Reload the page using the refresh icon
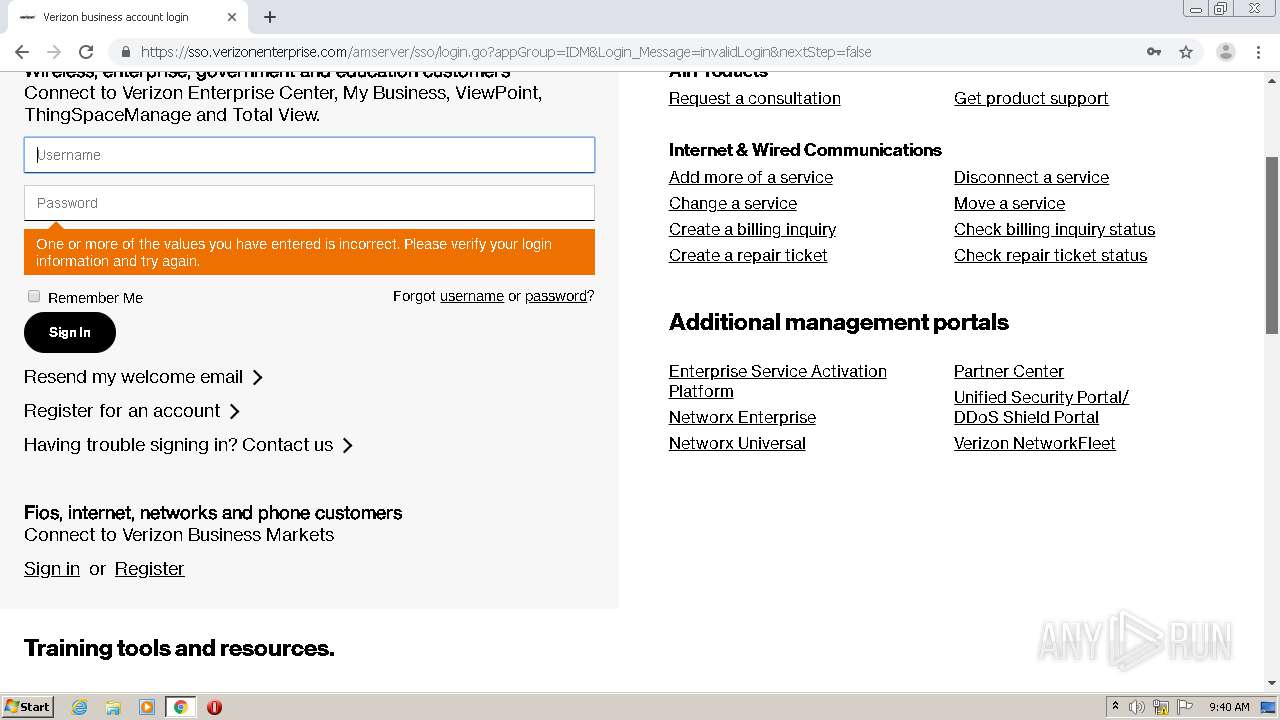 pos(86,52)
